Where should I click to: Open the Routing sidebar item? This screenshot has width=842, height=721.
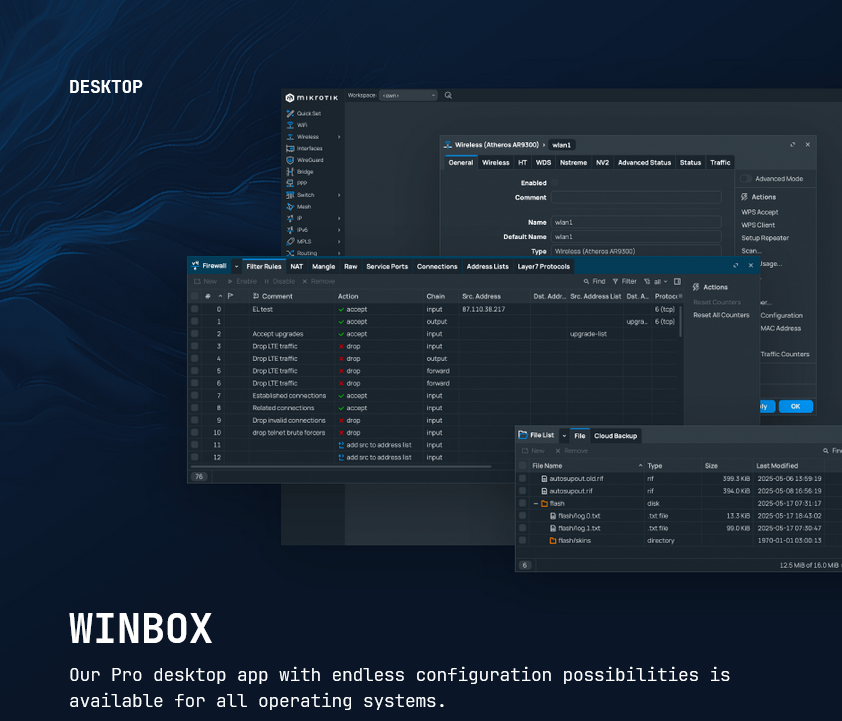[302, 253]
